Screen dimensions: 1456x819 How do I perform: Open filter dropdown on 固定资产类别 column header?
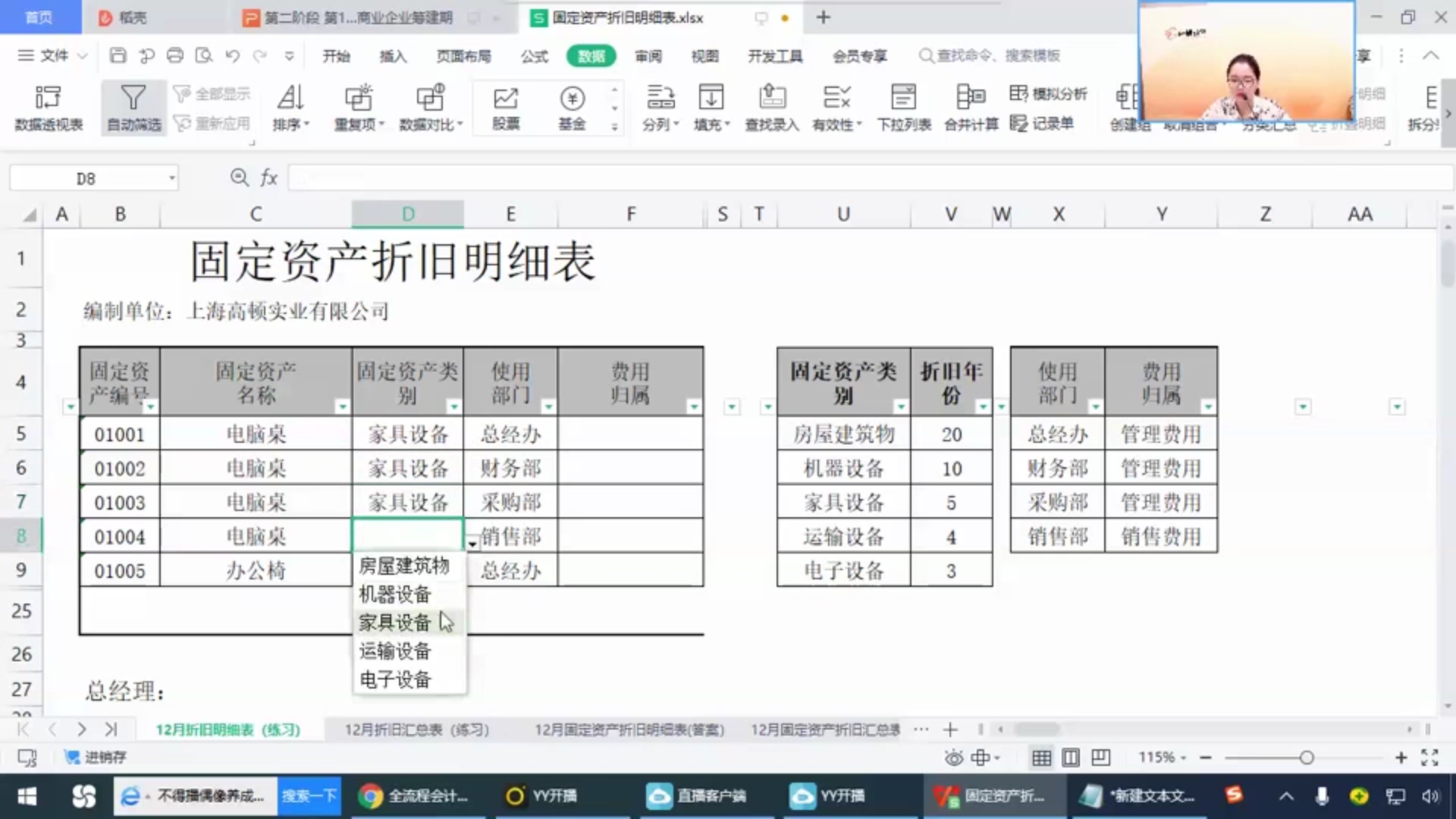[x=453, y=406]
